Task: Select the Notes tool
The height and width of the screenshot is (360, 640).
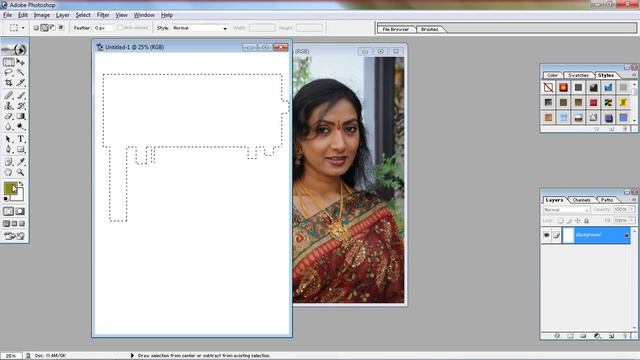Action: coord(9,162)
